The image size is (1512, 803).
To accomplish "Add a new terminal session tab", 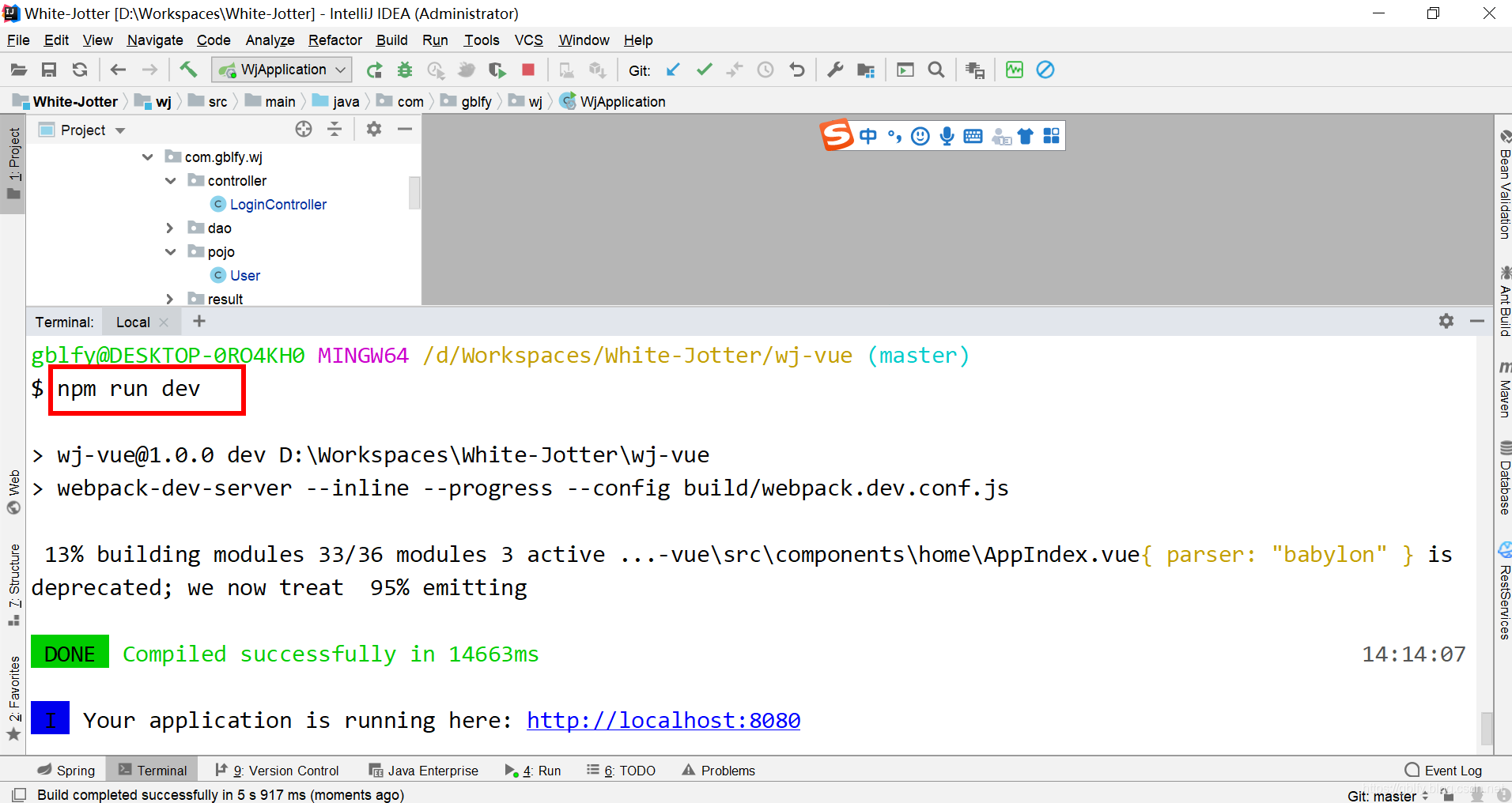I will pos(199,321).
